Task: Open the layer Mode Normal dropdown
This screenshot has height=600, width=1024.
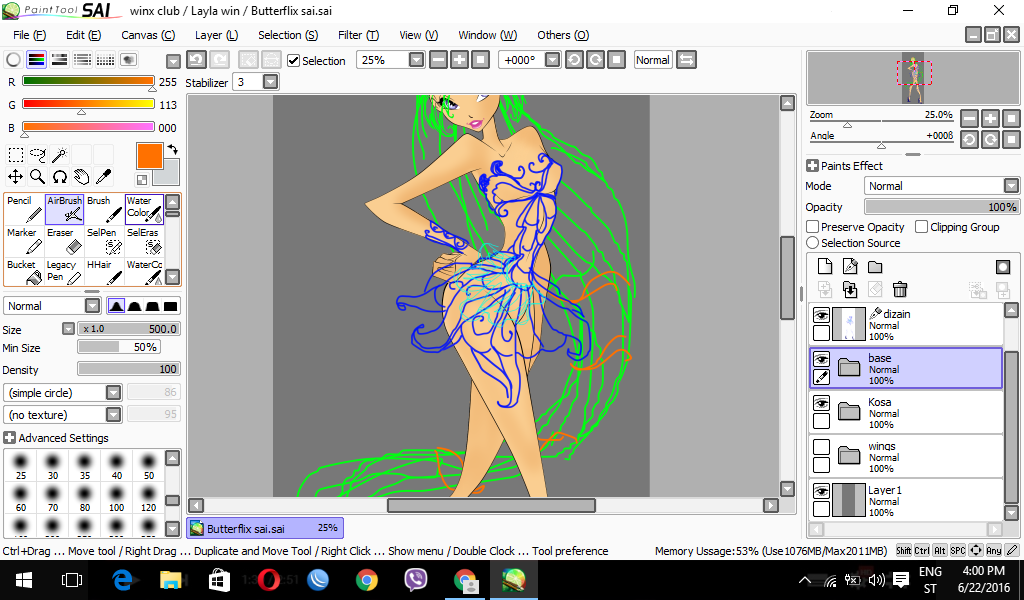Action: (x=1011, y=186)
